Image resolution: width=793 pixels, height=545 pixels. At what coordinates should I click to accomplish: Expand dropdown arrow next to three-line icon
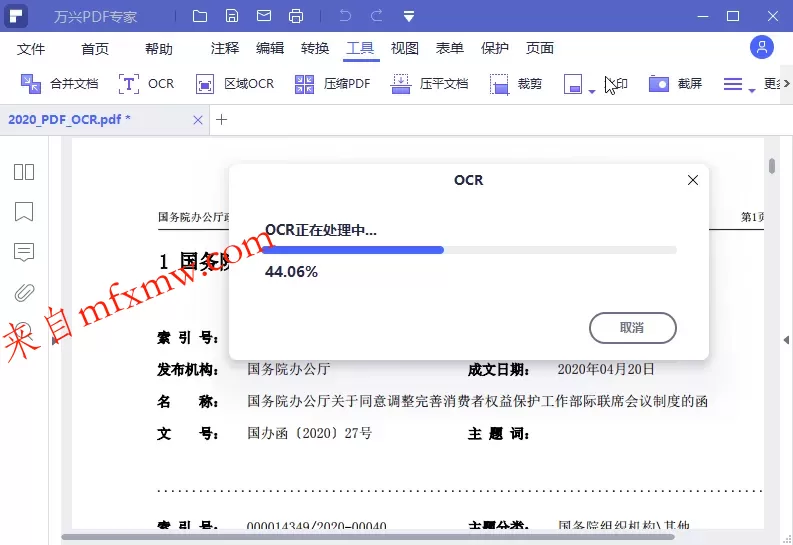752,91
